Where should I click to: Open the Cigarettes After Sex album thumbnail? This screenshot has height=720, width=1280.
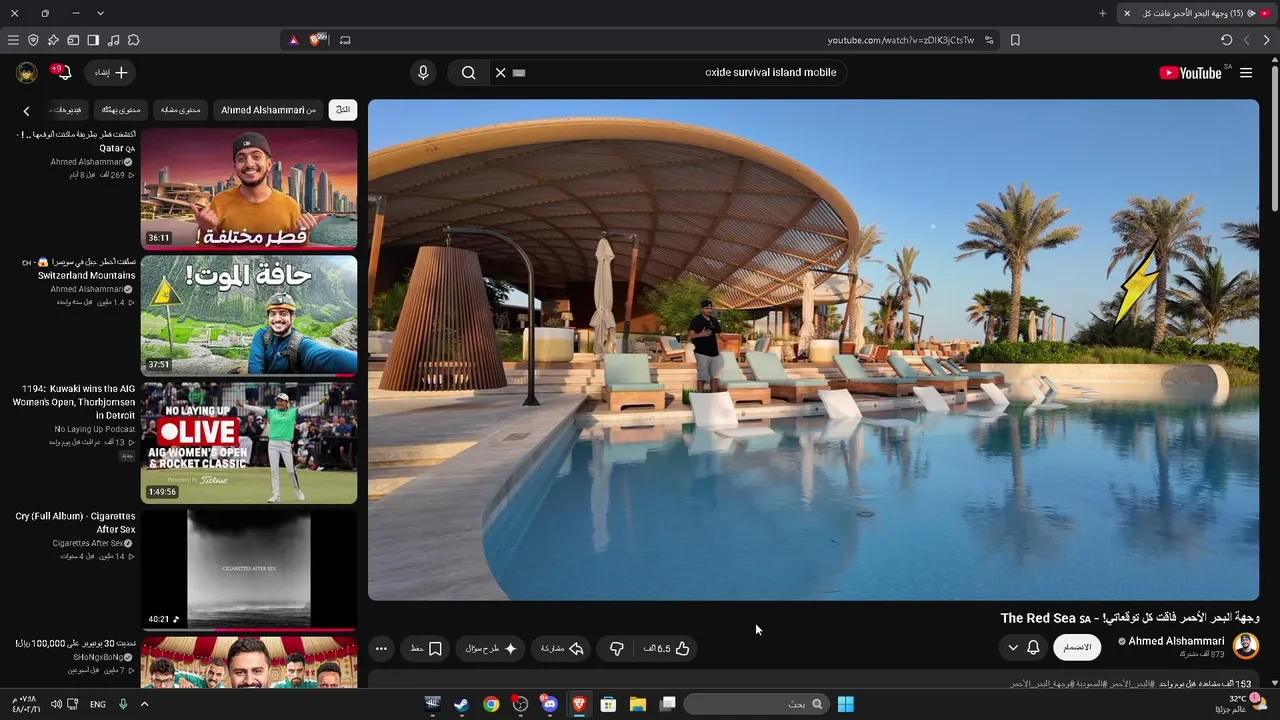[x=249, y=569]
